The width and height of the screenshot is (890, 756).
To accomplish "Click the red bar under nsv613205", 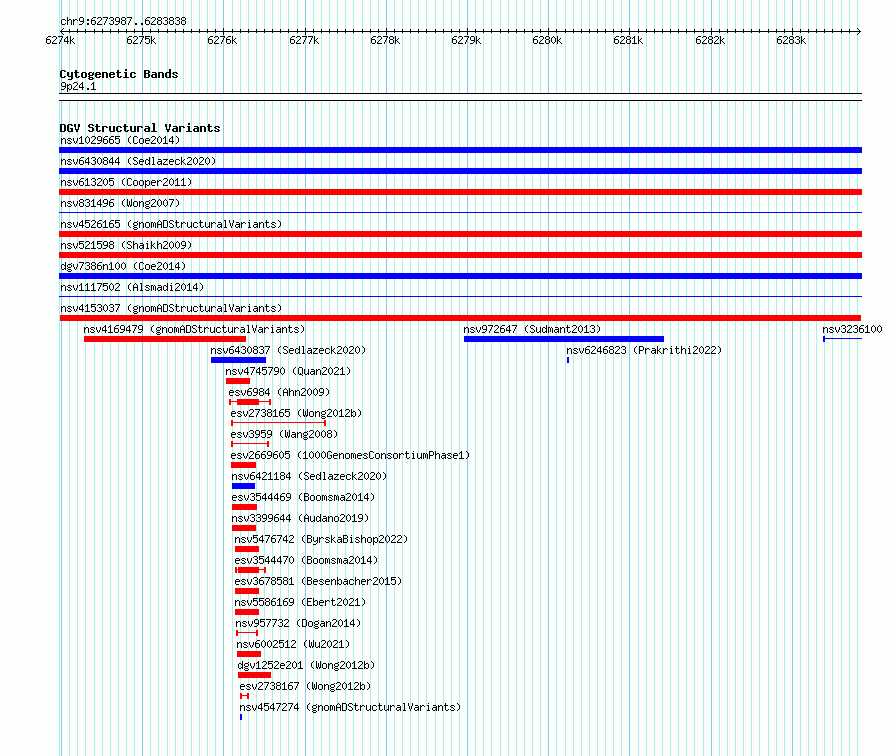I will (460, 192).
